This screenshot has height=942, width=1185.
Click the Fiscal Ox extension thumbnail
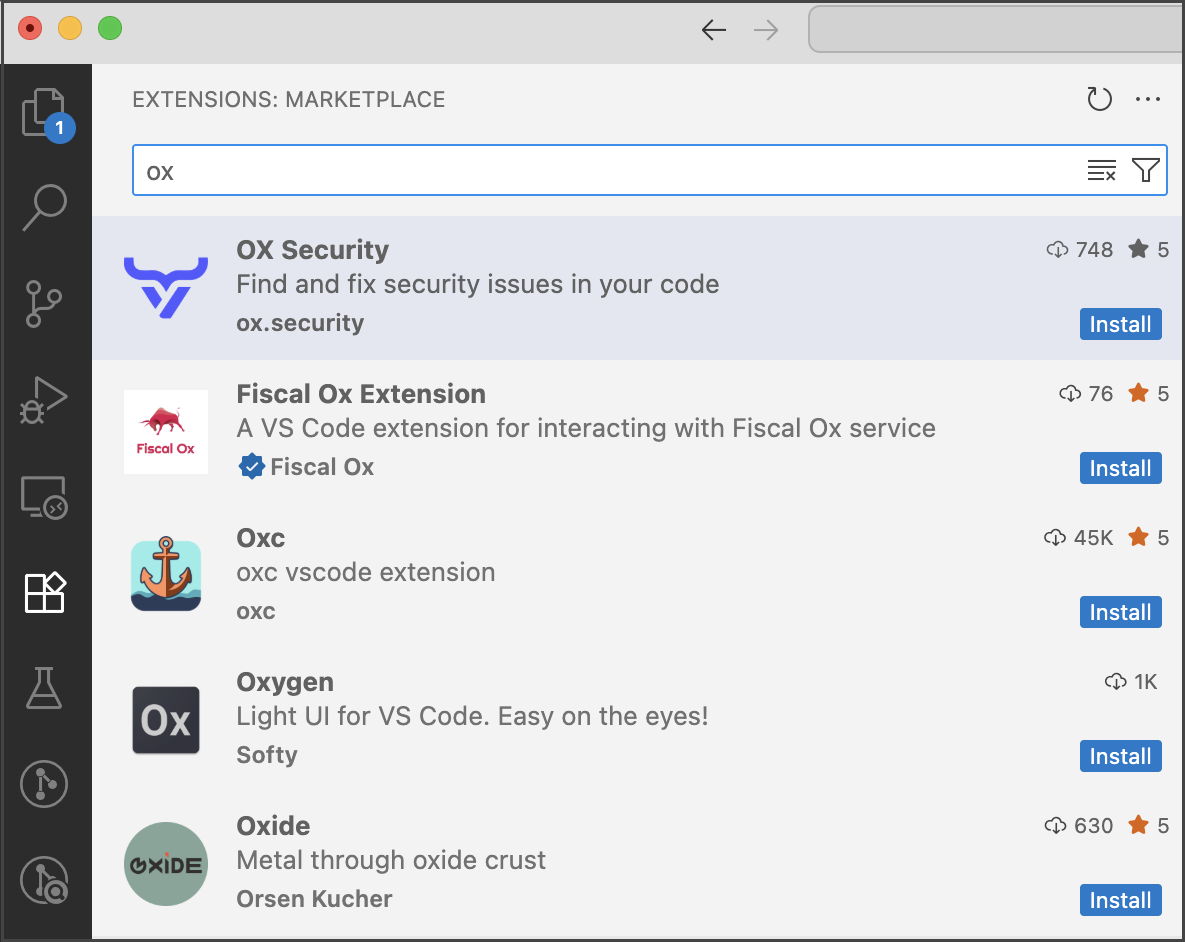(166, 432)
